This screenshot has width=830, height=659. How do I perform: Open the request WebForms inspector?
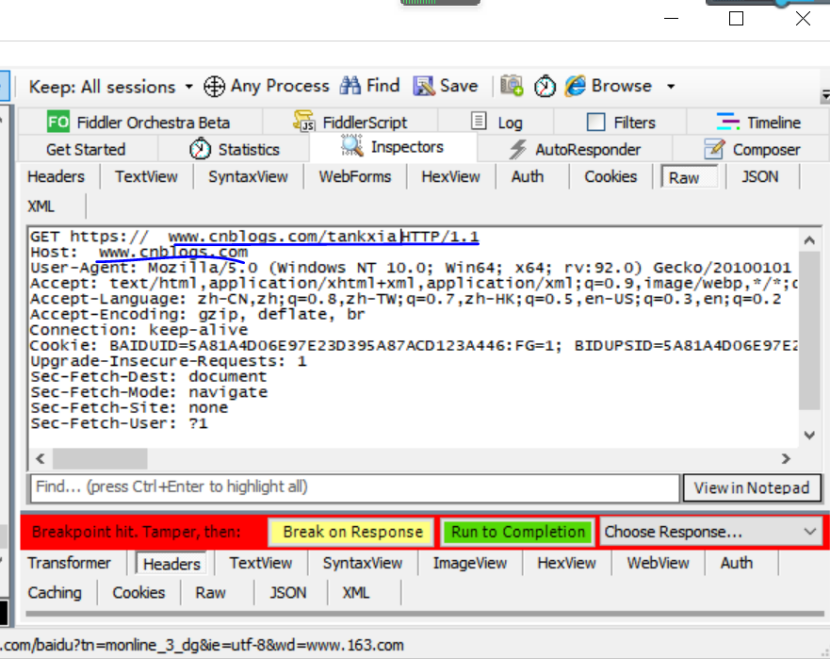pyautogui.click(x=355, y=176)
